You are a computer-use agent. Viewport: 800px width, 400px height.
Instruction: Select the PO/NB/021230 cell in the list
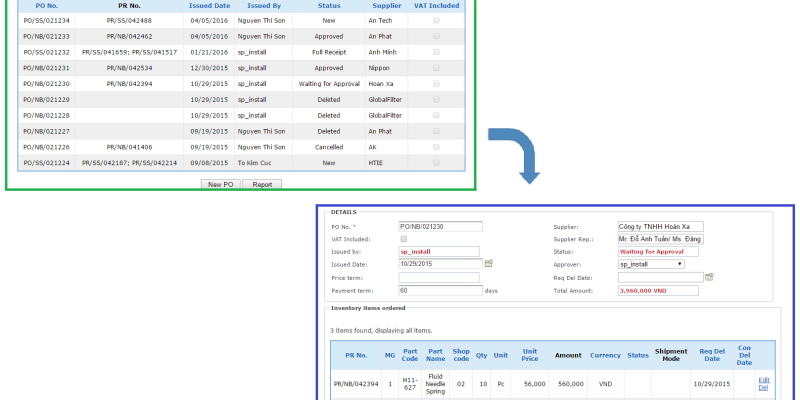tap(46, 84)
